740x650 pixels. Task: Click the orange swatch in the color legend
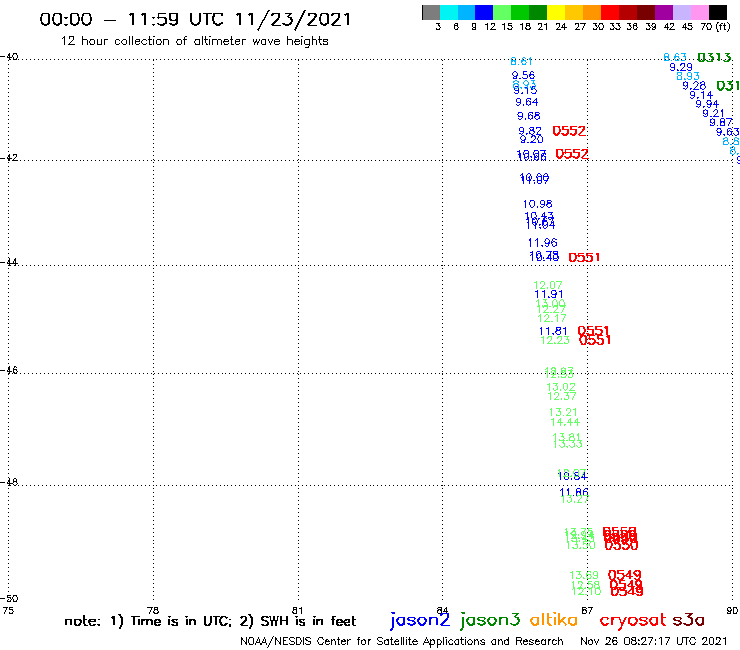coord(592,12)
